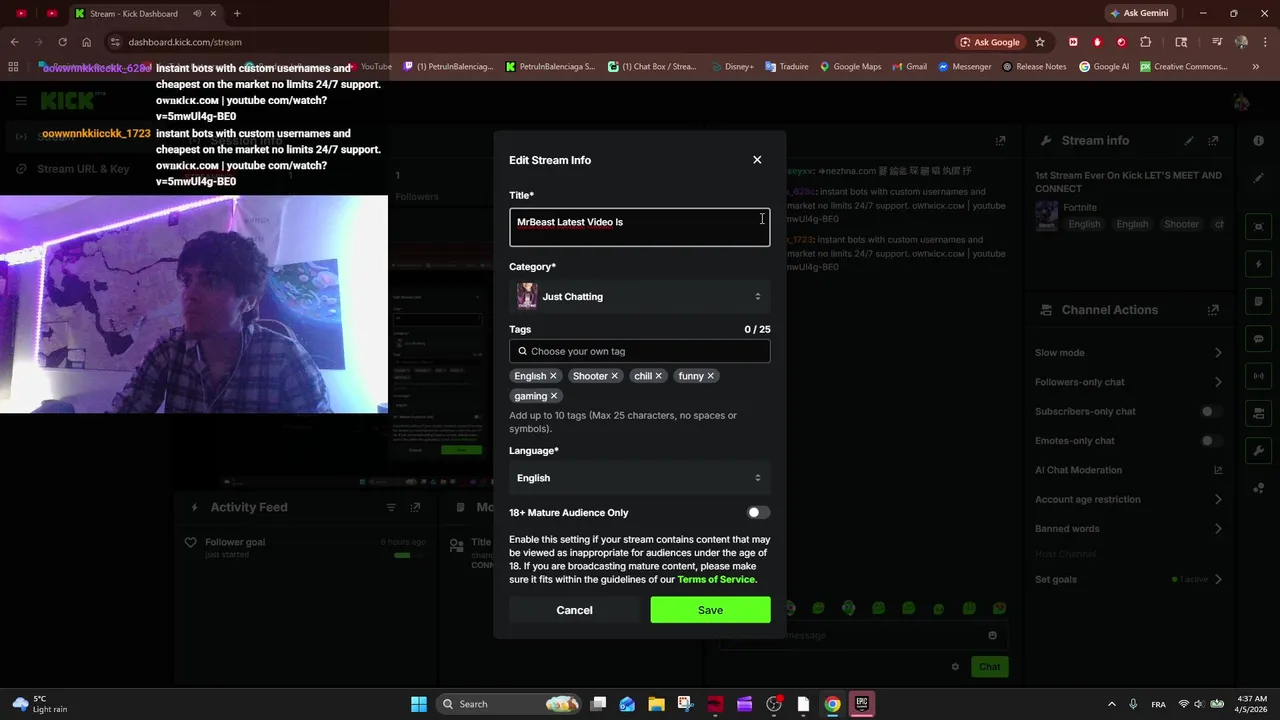Toggle Subscribers-only chat switch
Viewport: 1280px width, 720px height.
click(x=1210, y=411)
